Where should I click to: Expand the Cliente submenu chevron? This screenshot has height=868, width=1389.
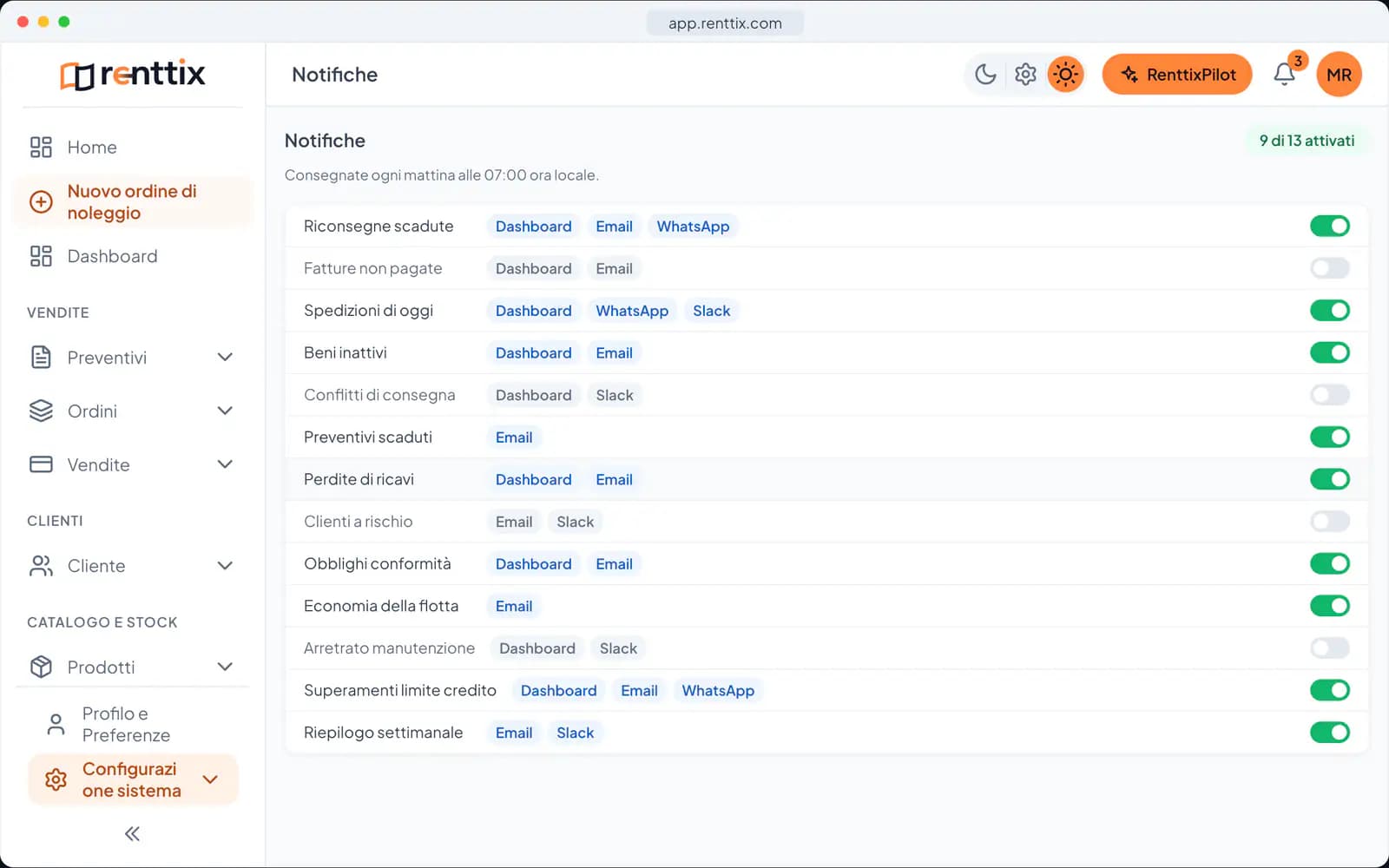tap(225, 566)
